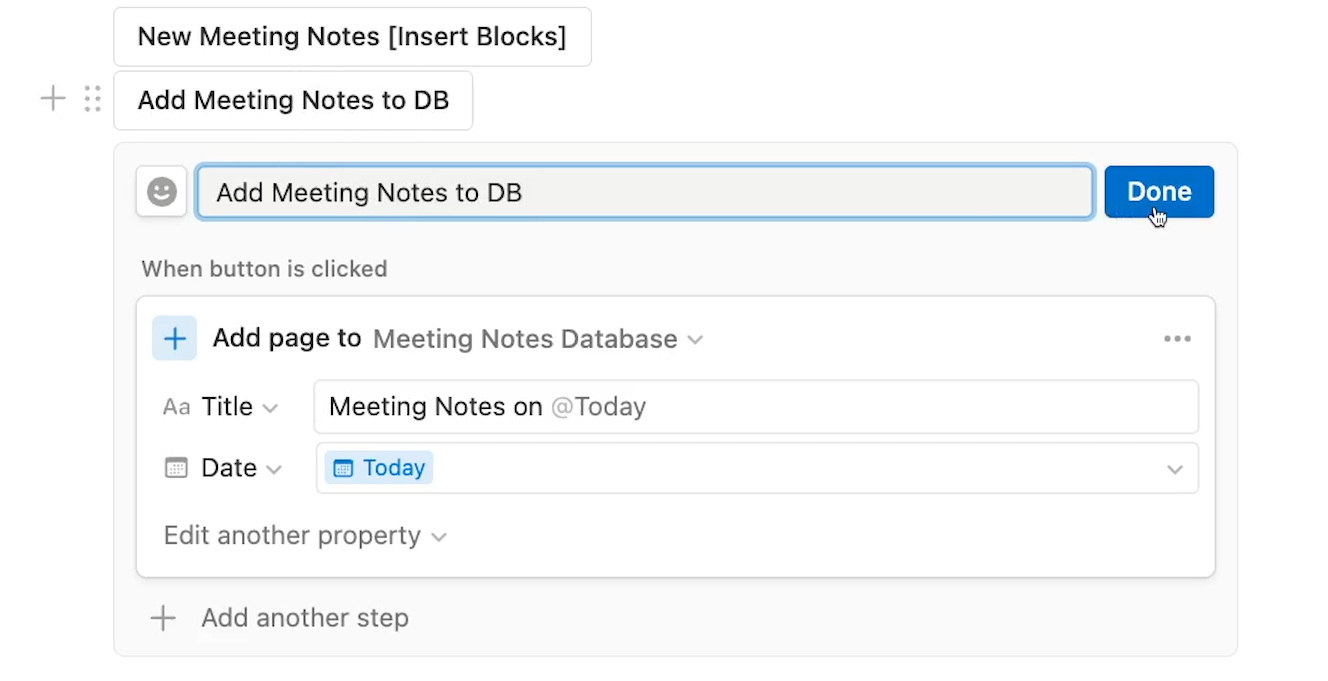The width and height of the screenshot is (1328, 681).
Task: Click Done to save the button
Action: [x=1159, y=192]
